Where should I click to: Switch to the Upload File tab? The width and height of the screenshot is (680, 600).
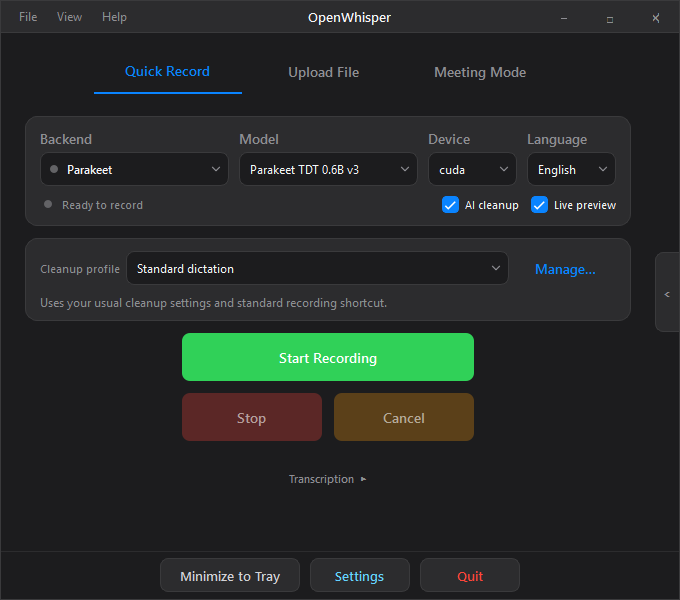point(324,72)
